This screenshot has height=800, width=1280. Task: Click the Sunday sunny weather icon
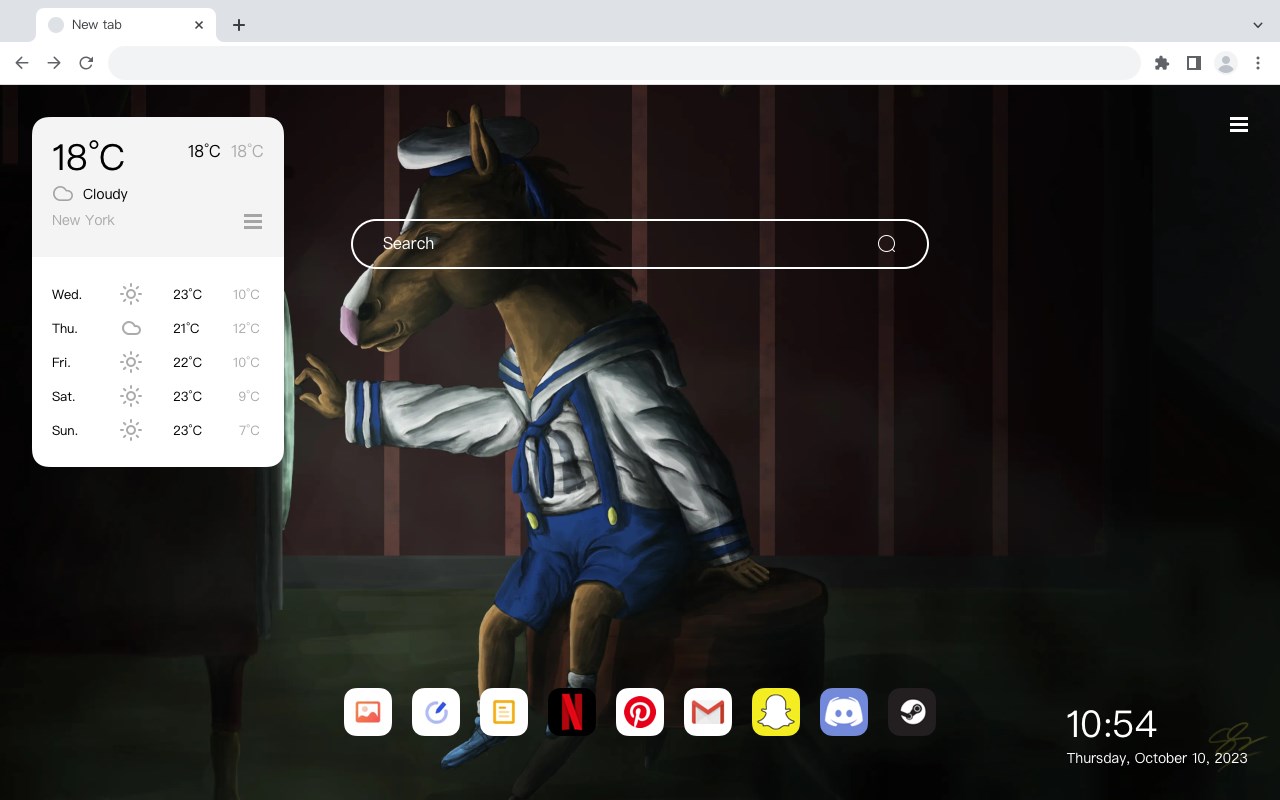(131, 430)
